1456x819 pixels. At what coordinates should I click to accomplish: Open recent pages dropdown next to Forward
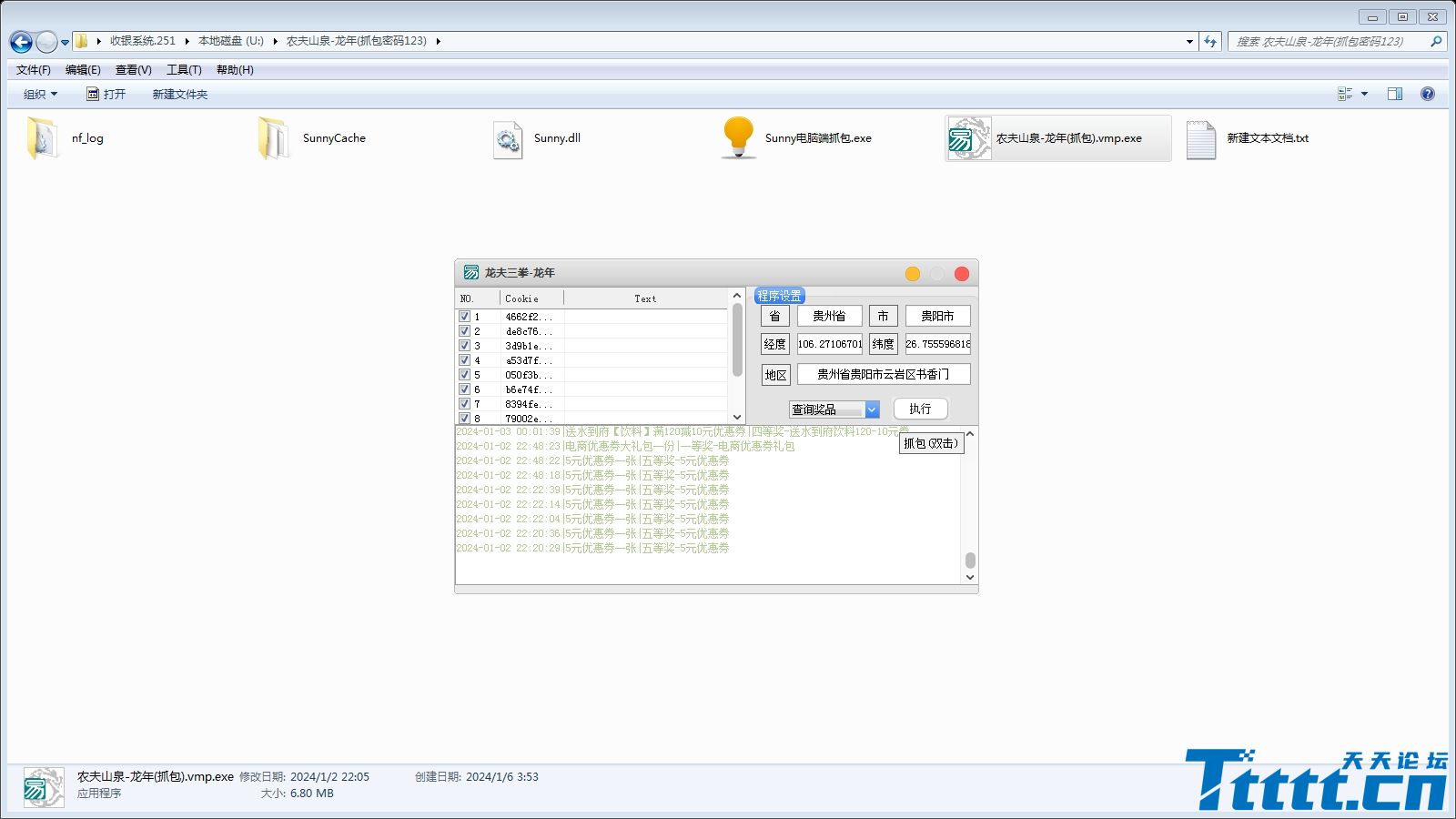[x=65, y=42]
